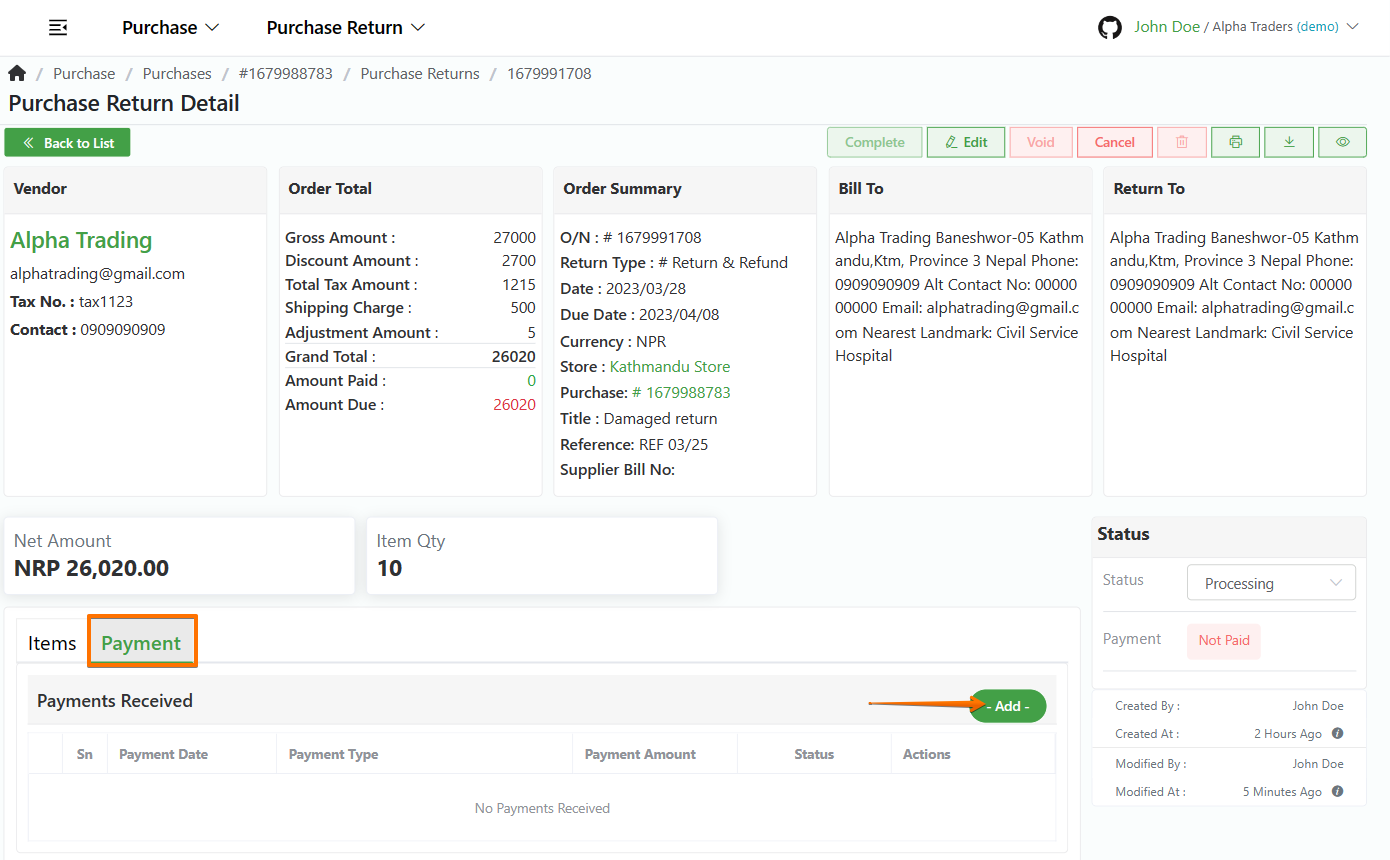Click Back to List button
The height and width of the screenshot is (860, 1390).
point(67,143)
